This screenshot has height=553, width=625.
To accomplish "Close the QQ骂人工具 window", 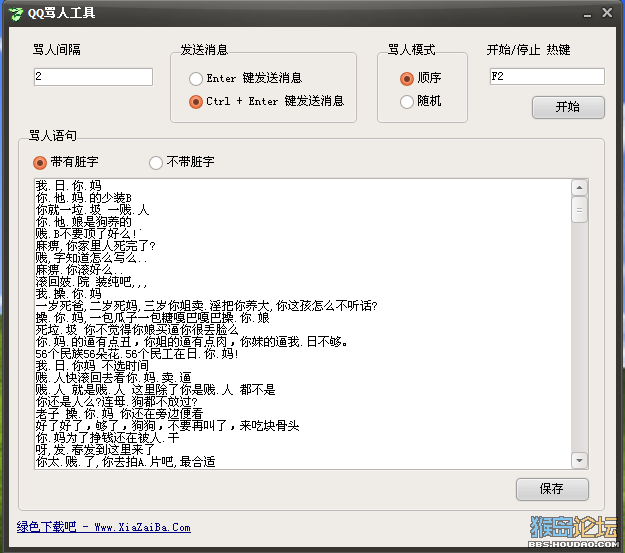I will [607, 13].
